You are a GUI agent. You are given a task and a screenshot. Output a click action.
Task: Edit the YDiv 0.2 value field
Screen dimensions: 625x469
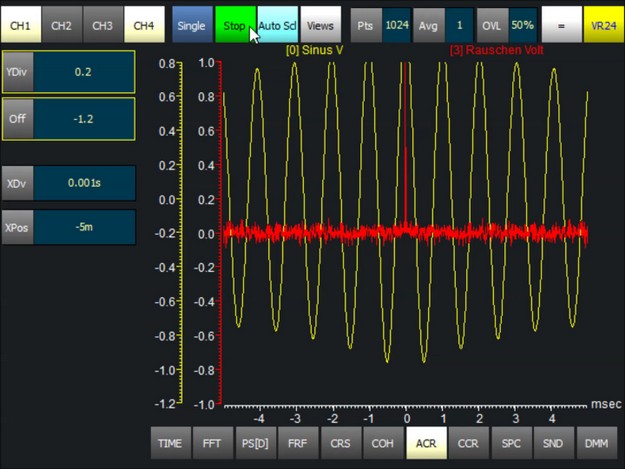[x=83, y=73]
